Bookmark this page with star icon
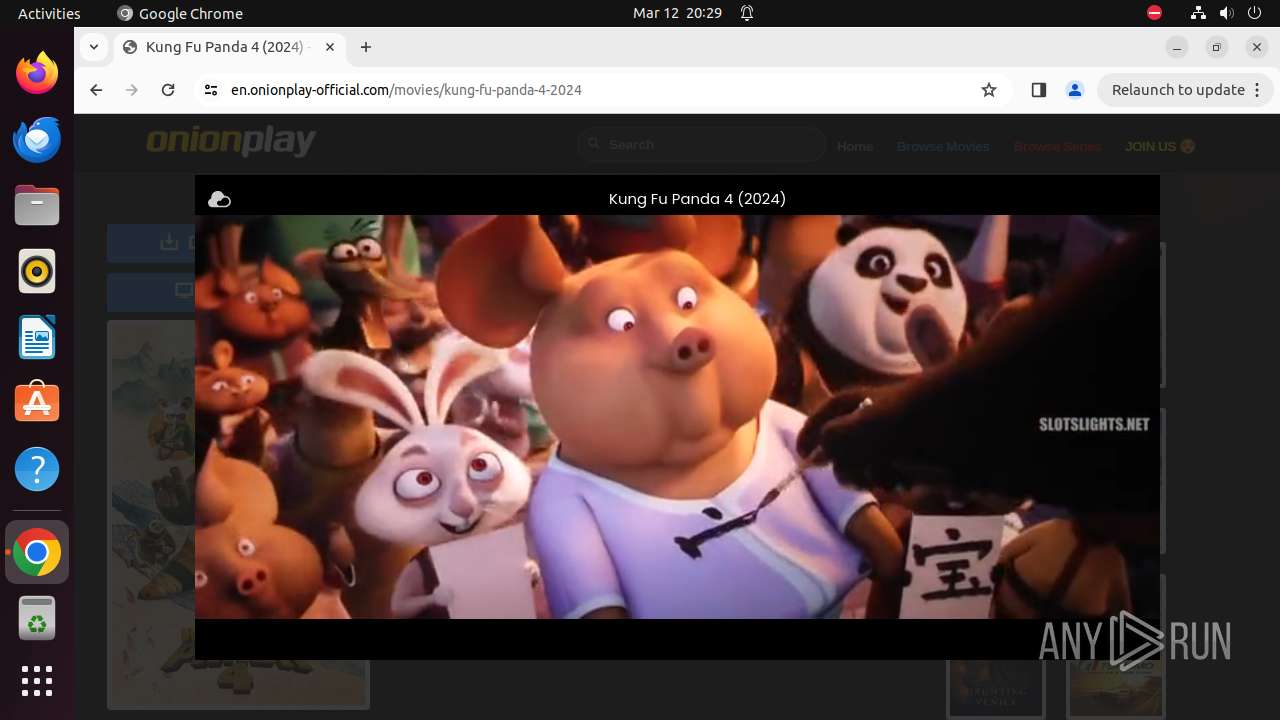This screenshot has width=1280, height=720. pos(989,90)
